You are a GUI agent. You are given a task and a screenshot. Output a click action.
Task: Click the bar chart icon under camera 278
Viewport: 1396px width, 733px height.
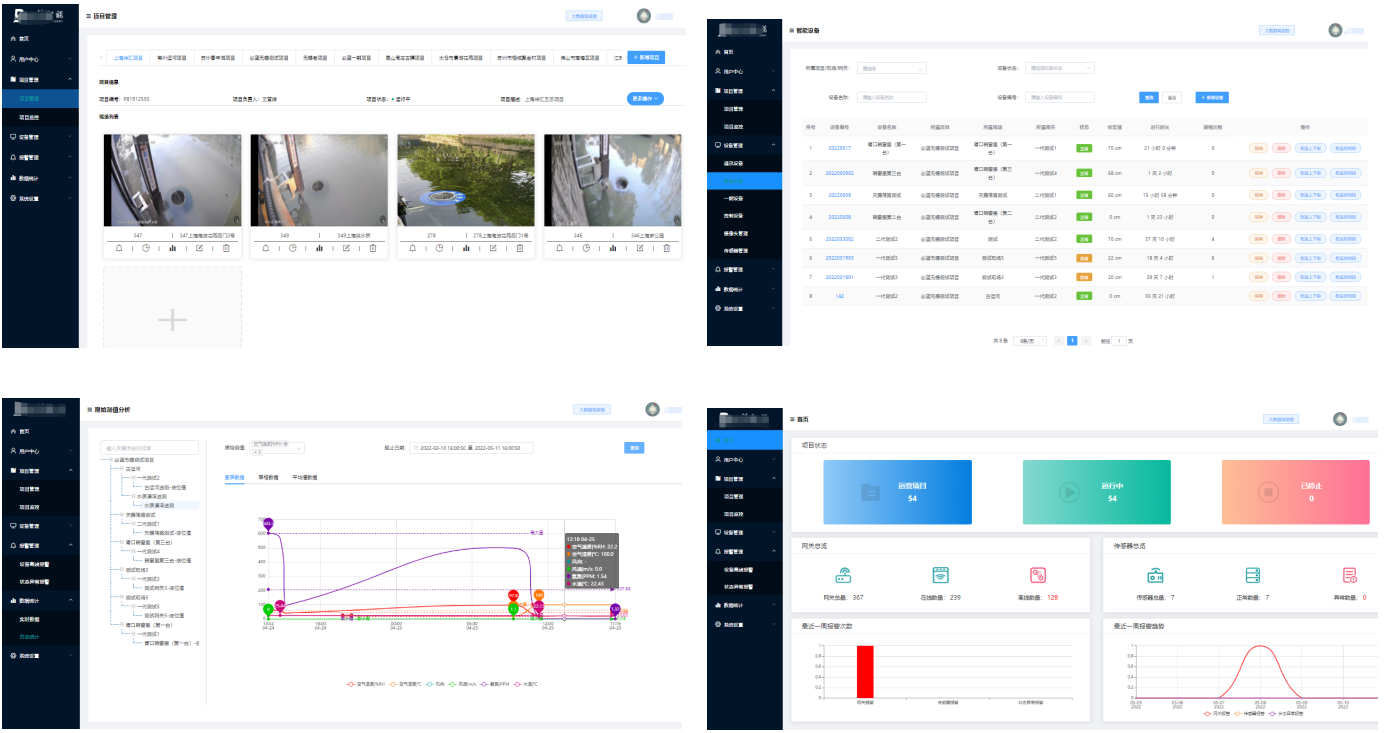466,248
